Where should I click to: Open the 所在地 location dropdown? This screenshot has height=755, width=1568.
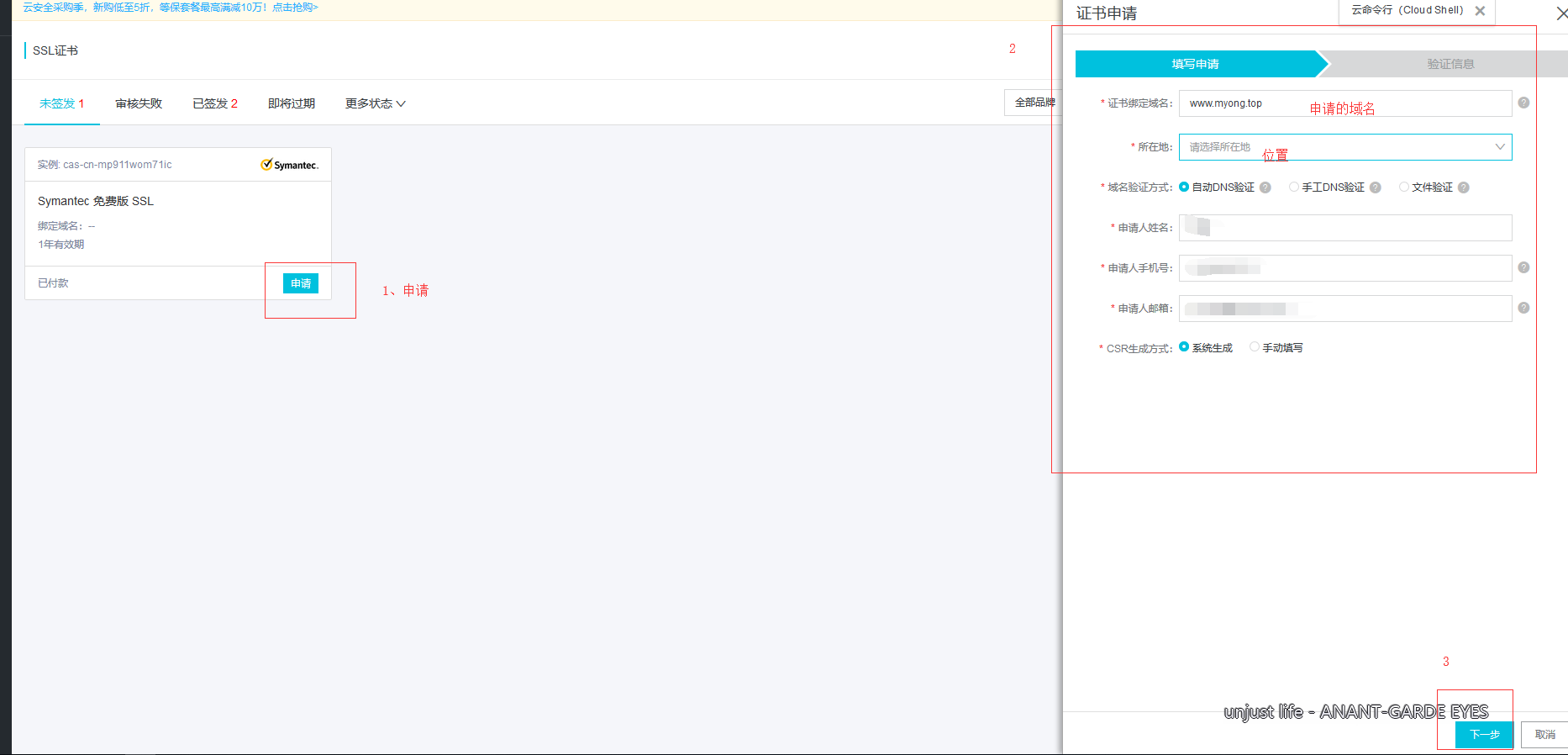(x=1345, y=147)
